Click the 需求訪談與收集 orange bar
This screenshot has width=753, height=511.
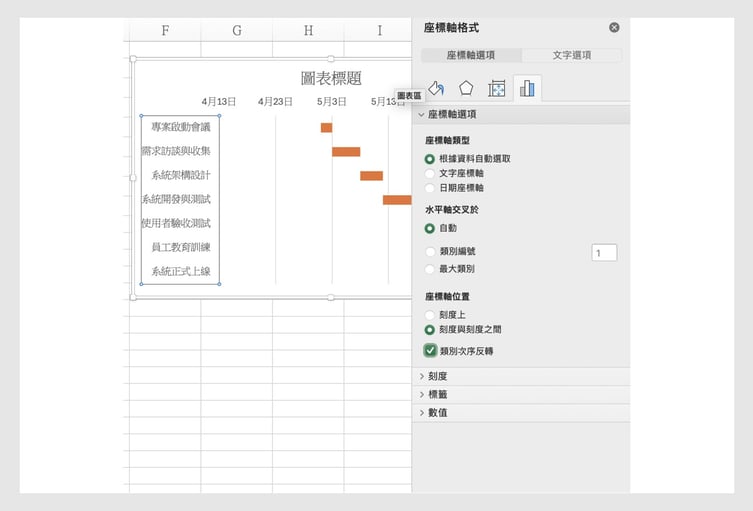[346, 152]
